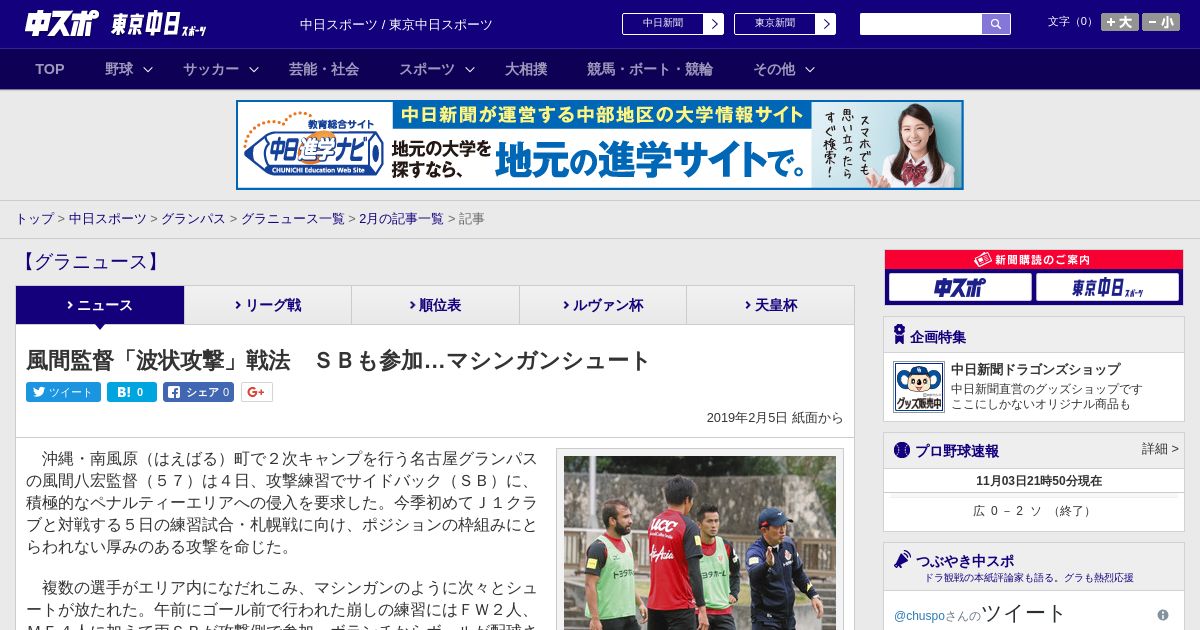Image resolution: width=1200 pixels, height=630 pixels.
Task: Click the つぶやき中スポ megaphone icon
Action: pos(902,560)
